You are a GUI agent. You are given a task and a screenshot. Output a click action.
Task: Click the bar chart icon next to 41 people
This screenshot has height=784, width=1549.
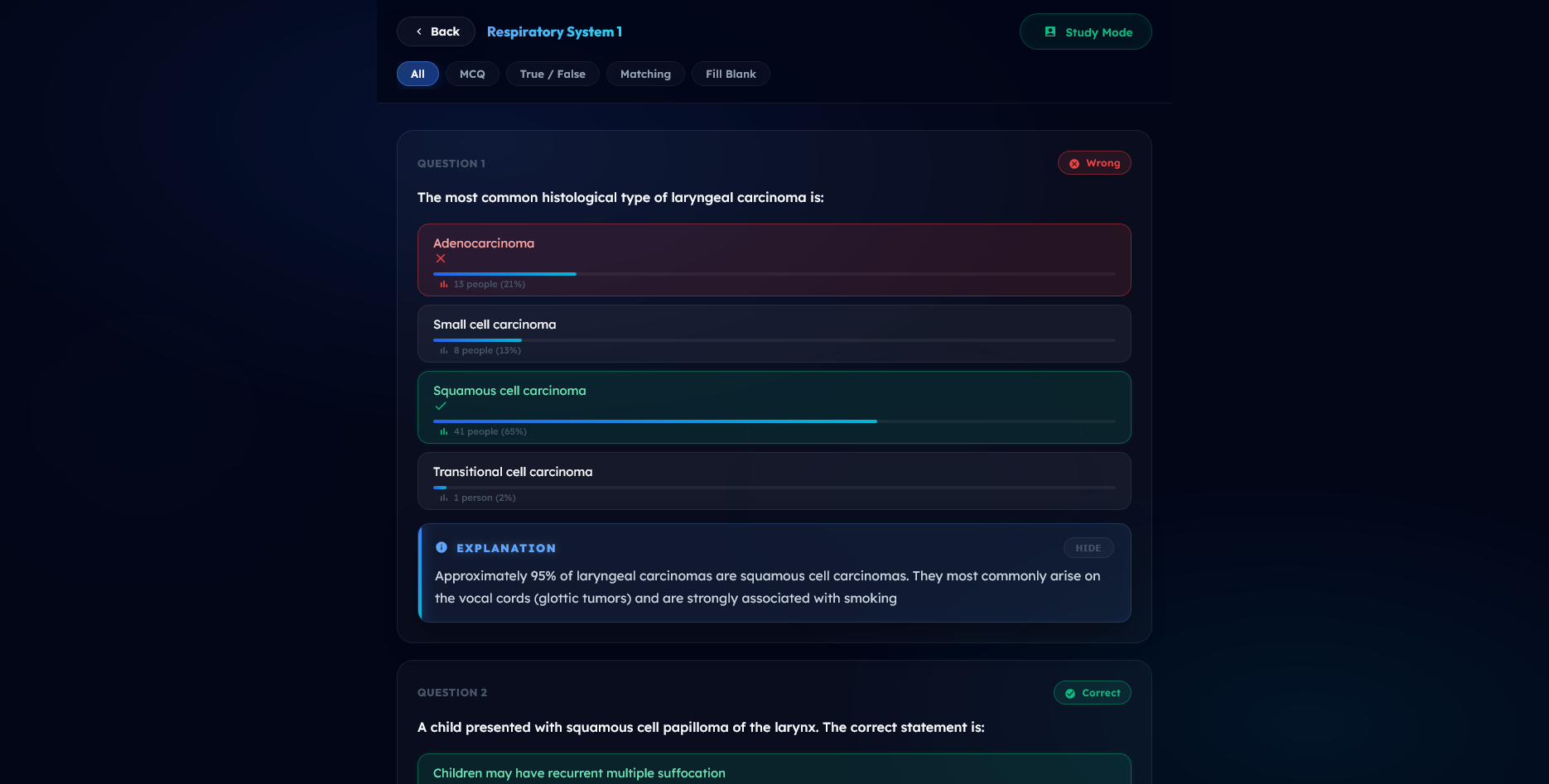click(442, 430)
